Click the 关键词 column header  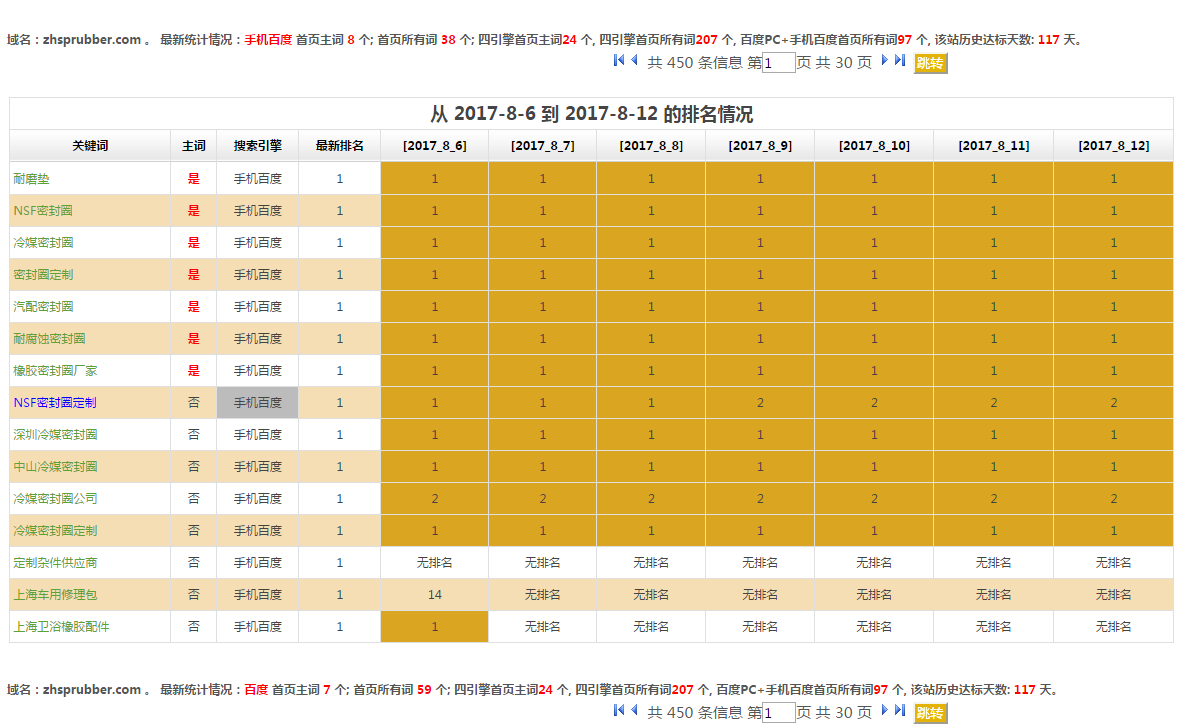pyautogui.click(x=90, y=146)
